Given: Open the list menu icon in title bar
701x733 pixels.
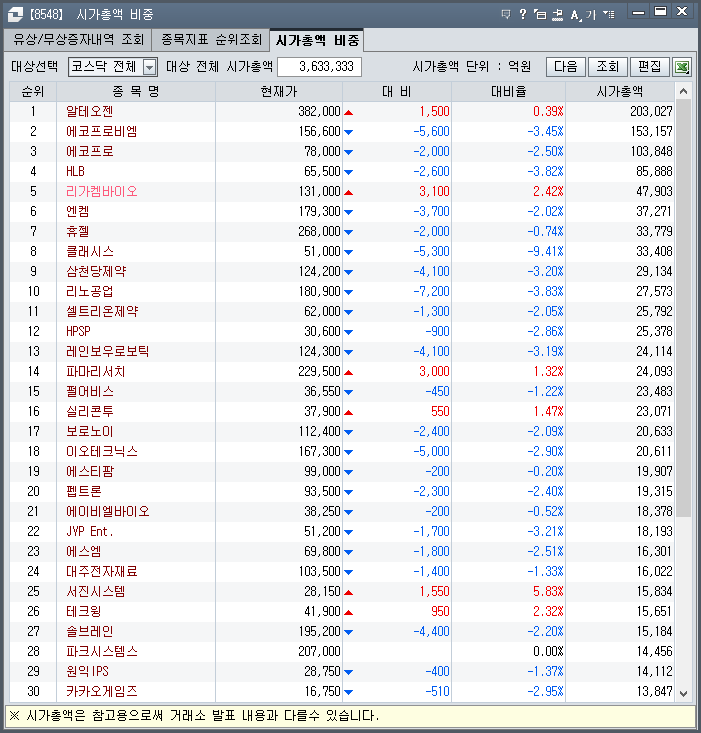Looking at the screenshot, I should point(608,14).
